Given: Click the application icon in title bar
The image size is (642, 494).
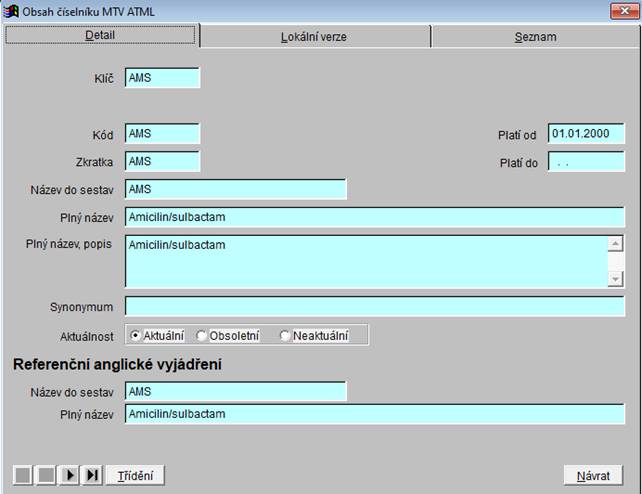Looking at the screenshot, I should click(x=12, y=11).
